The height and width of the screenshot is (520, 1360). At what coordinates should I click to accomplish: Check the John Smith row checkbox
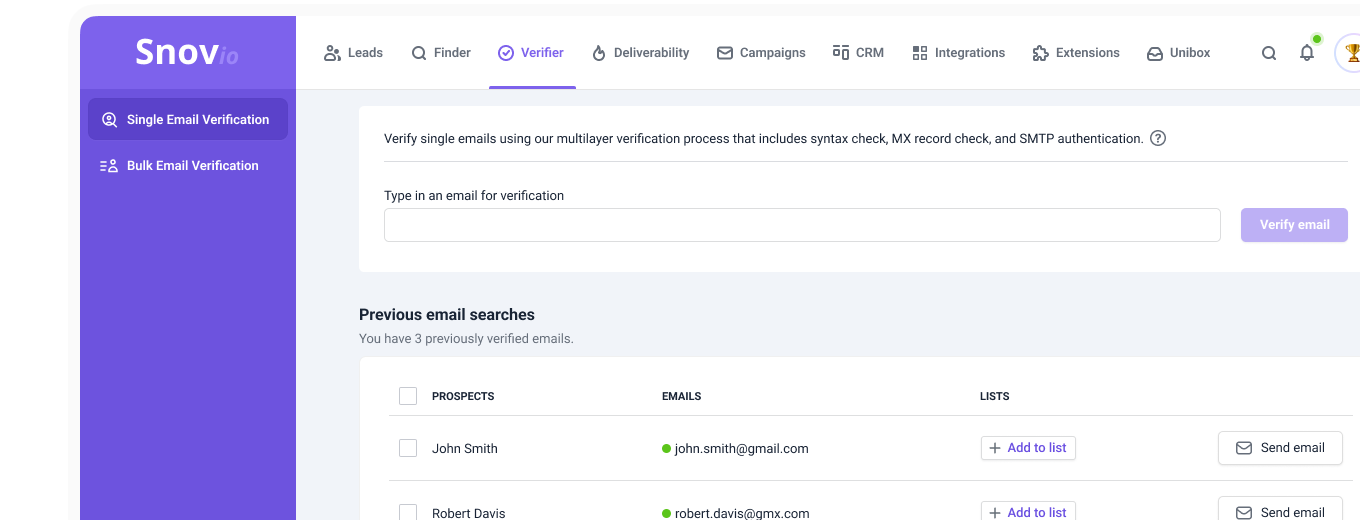408,448
